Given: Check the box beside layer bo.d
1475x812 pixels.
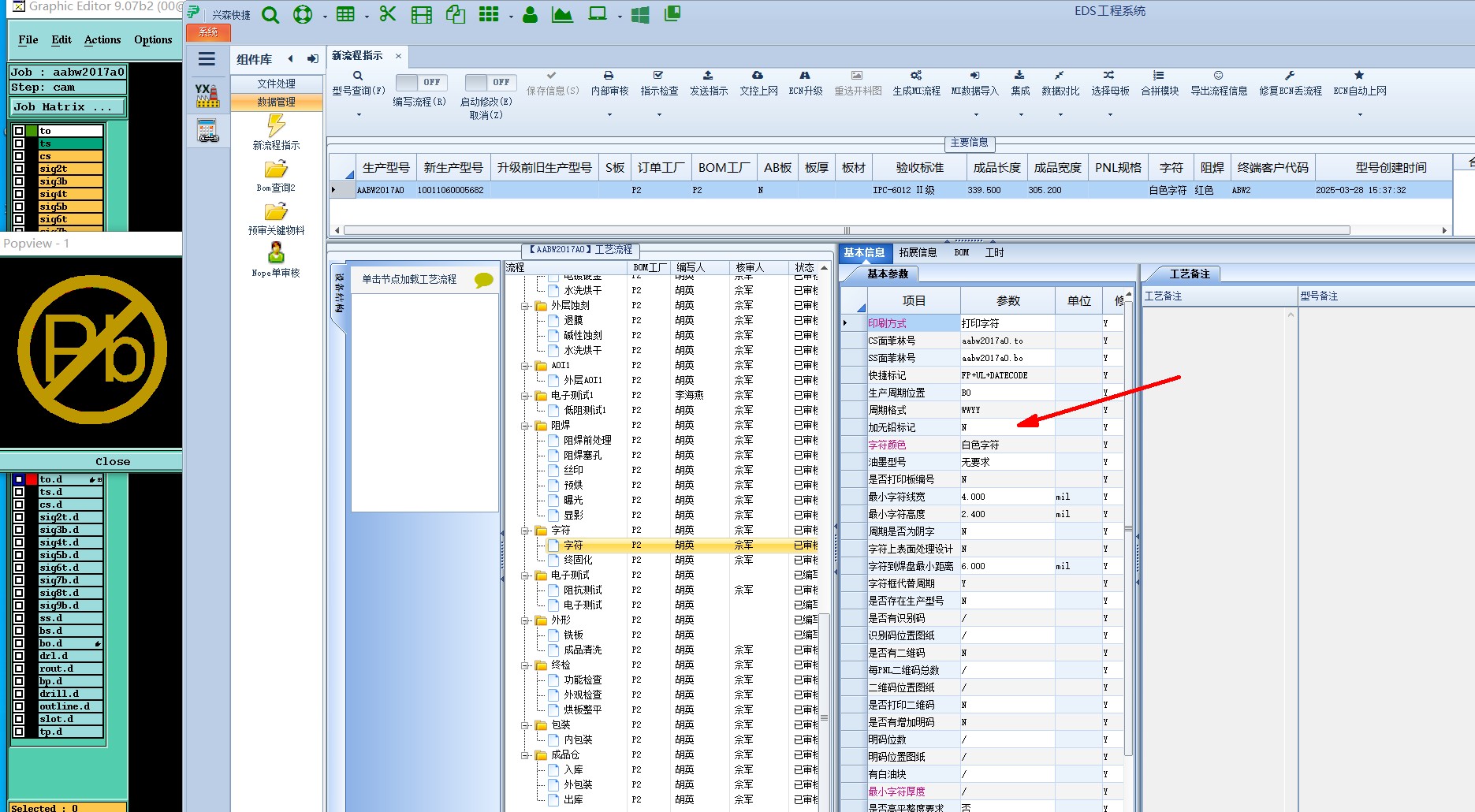Looking at the screenshot, I should (x=18, y=643).
